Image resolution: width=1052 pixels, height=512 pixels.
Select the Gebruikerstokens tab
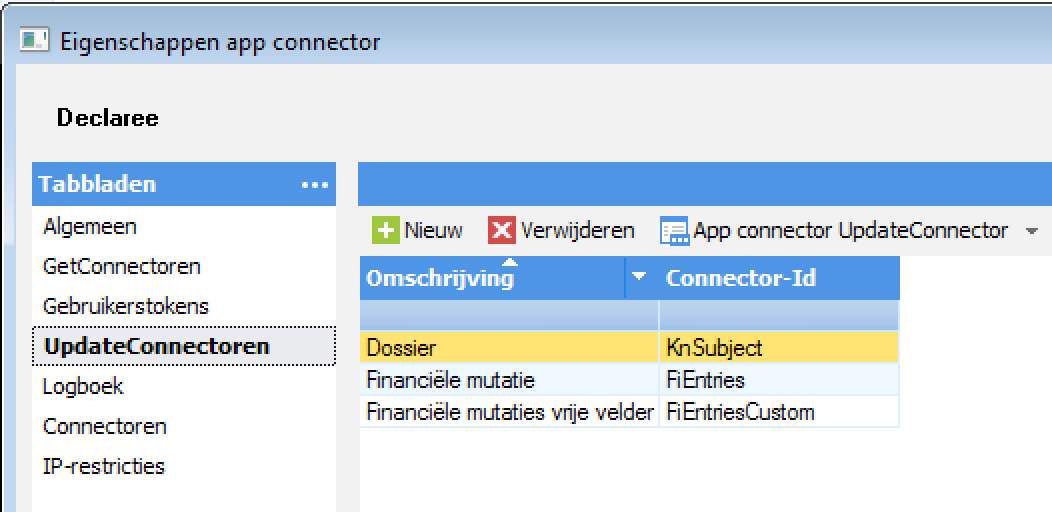[x=126, y=307]
